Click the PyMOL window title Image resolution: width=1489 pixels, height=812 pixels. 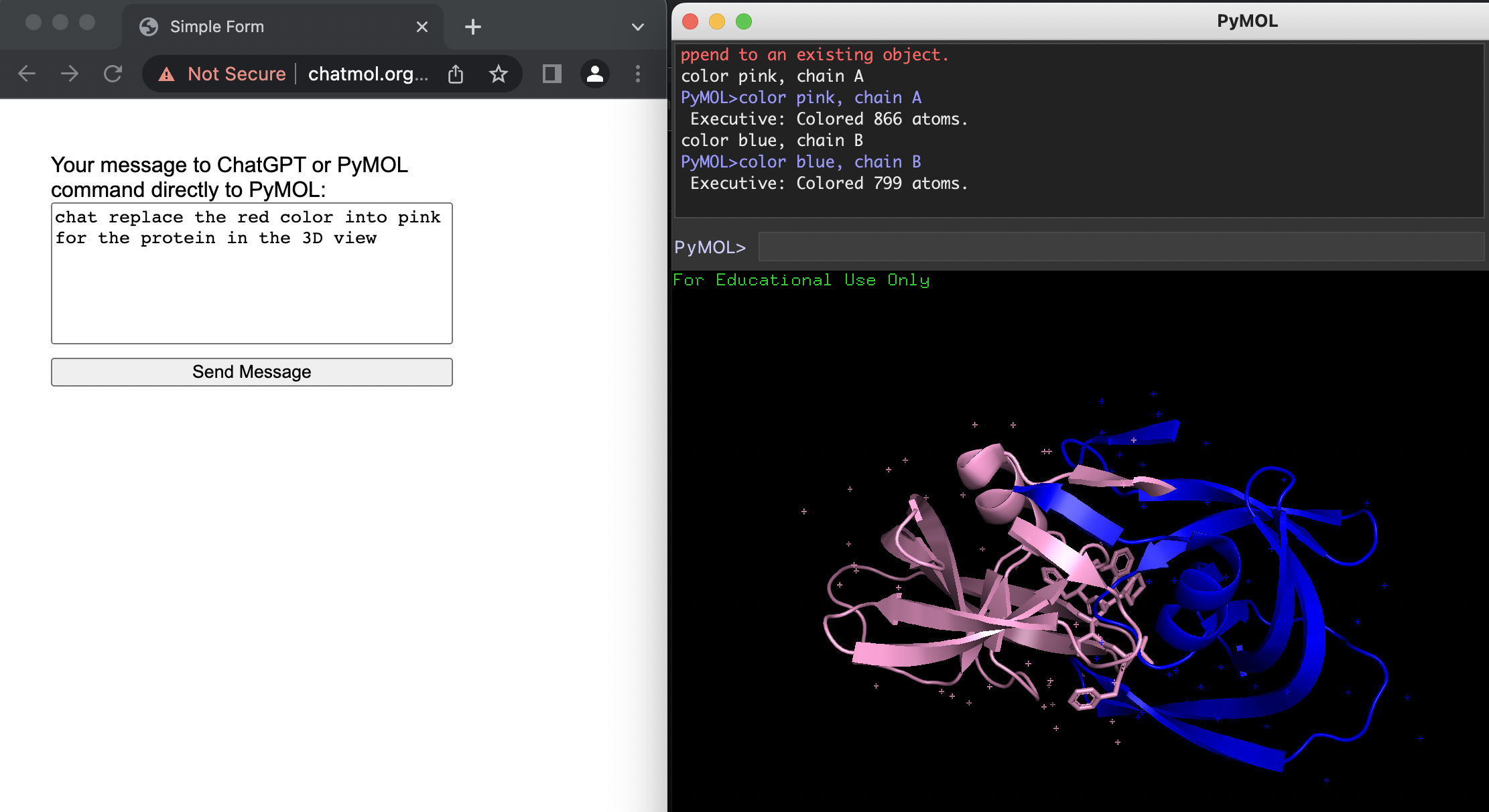point(1247,21)
